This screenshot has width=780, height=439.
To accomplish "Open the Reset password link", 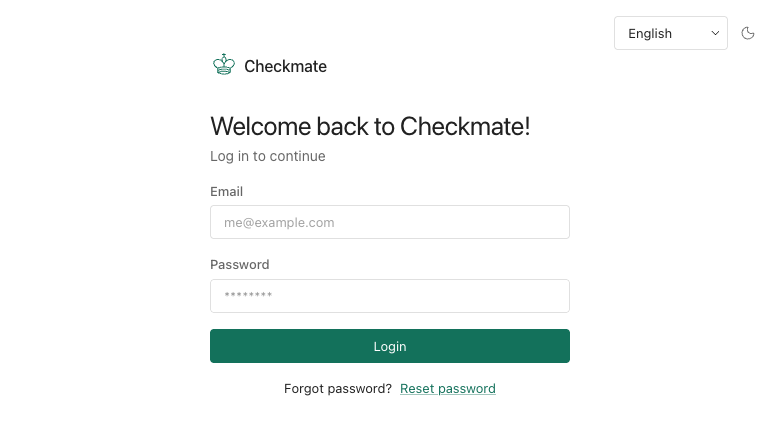I will (448, 389).
